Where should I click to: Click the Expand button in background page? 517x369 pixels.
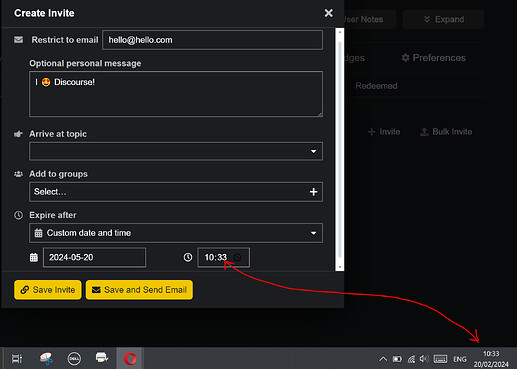pyautogui.click(x=443, y=19)
